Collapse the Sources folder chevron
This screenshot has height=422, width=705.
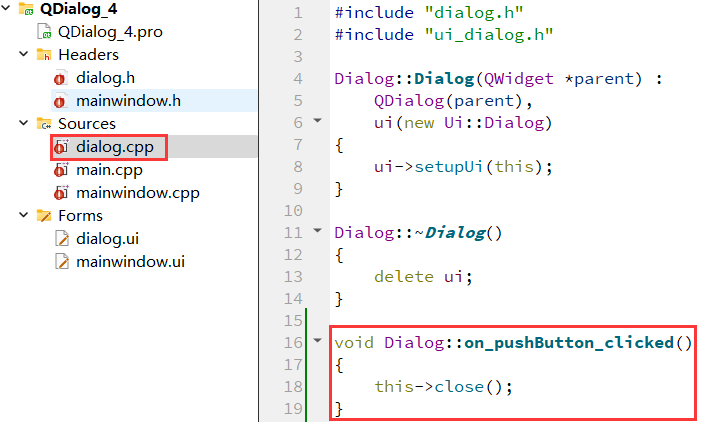coord(23,123)
